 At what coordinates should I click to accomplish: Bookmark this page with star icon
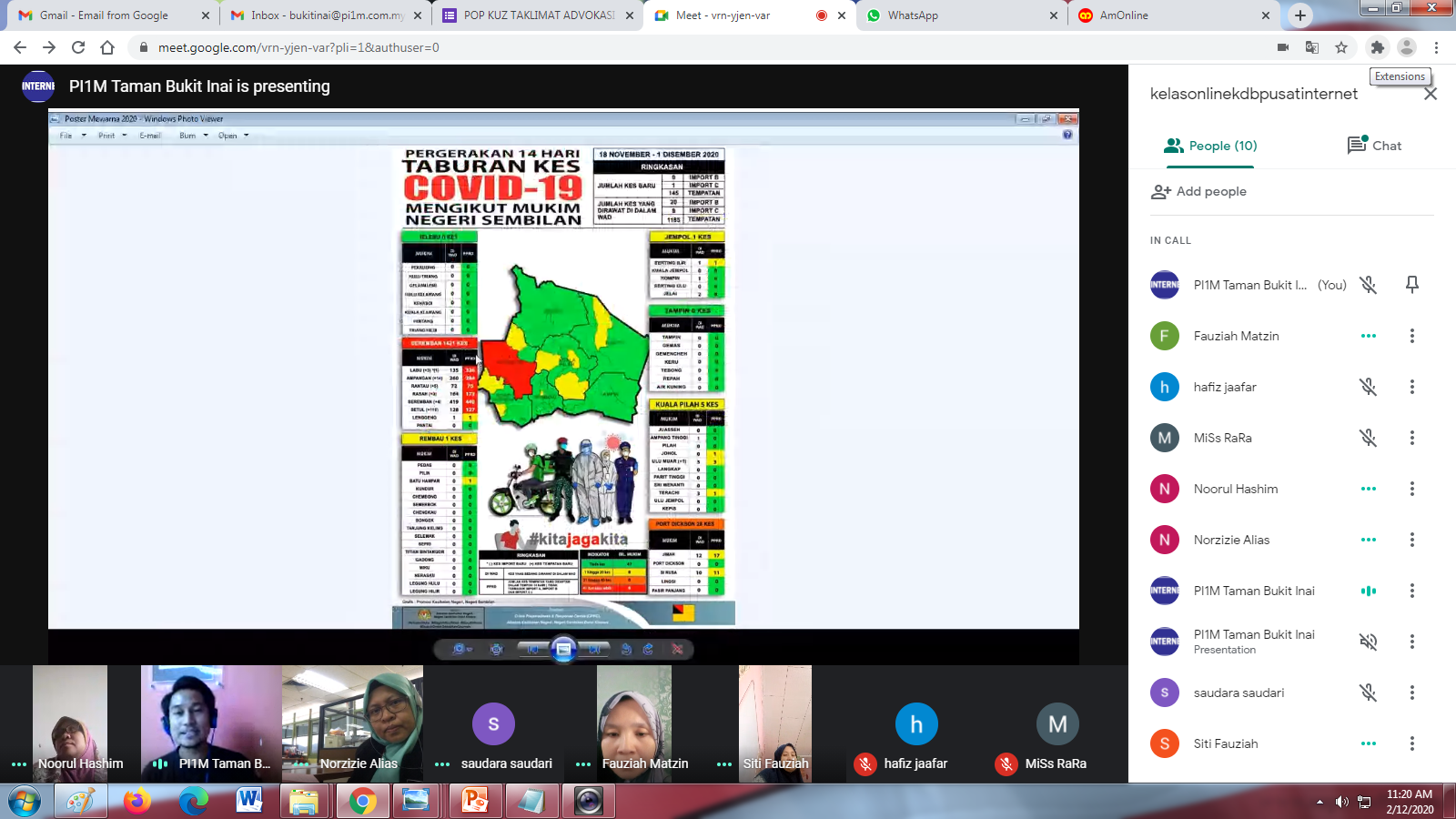click(x=1341, y=47)
